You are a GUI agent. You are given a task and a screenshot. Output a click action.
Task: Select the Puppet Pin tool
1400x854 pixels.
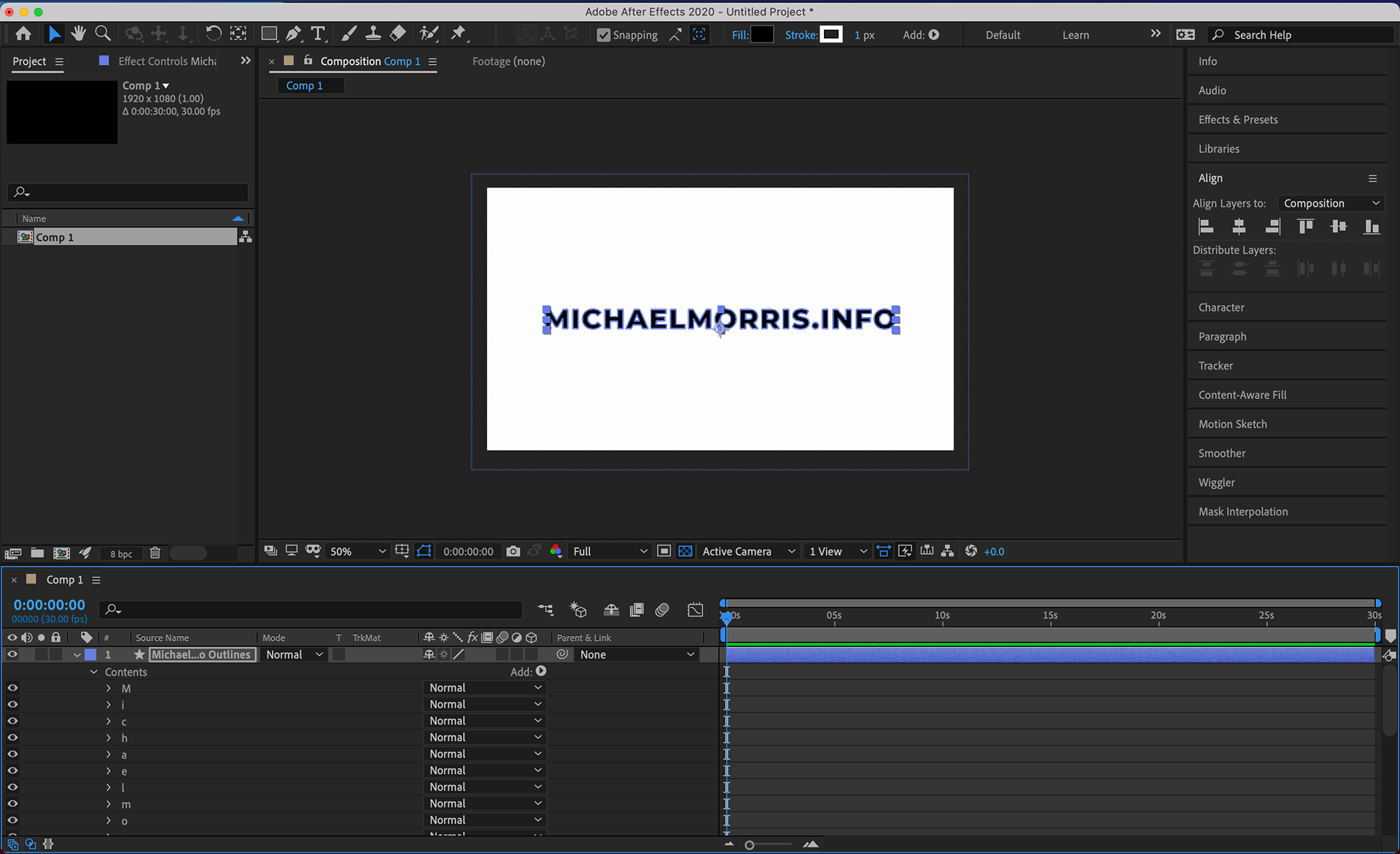(x=459, y=34)
